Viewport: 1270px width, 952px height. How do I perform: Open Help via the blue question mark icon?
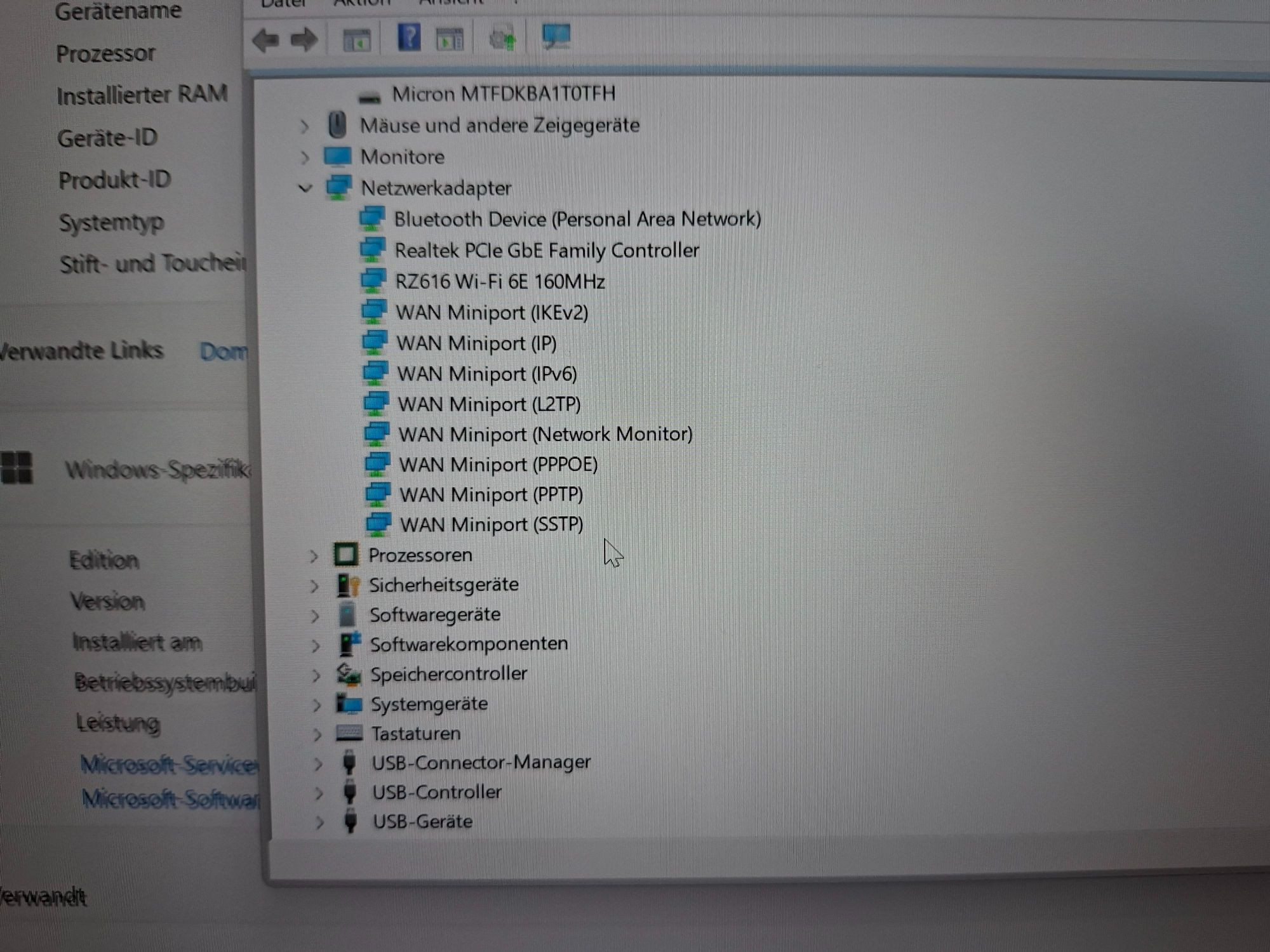pyautogui.click(x=409, y=37)
